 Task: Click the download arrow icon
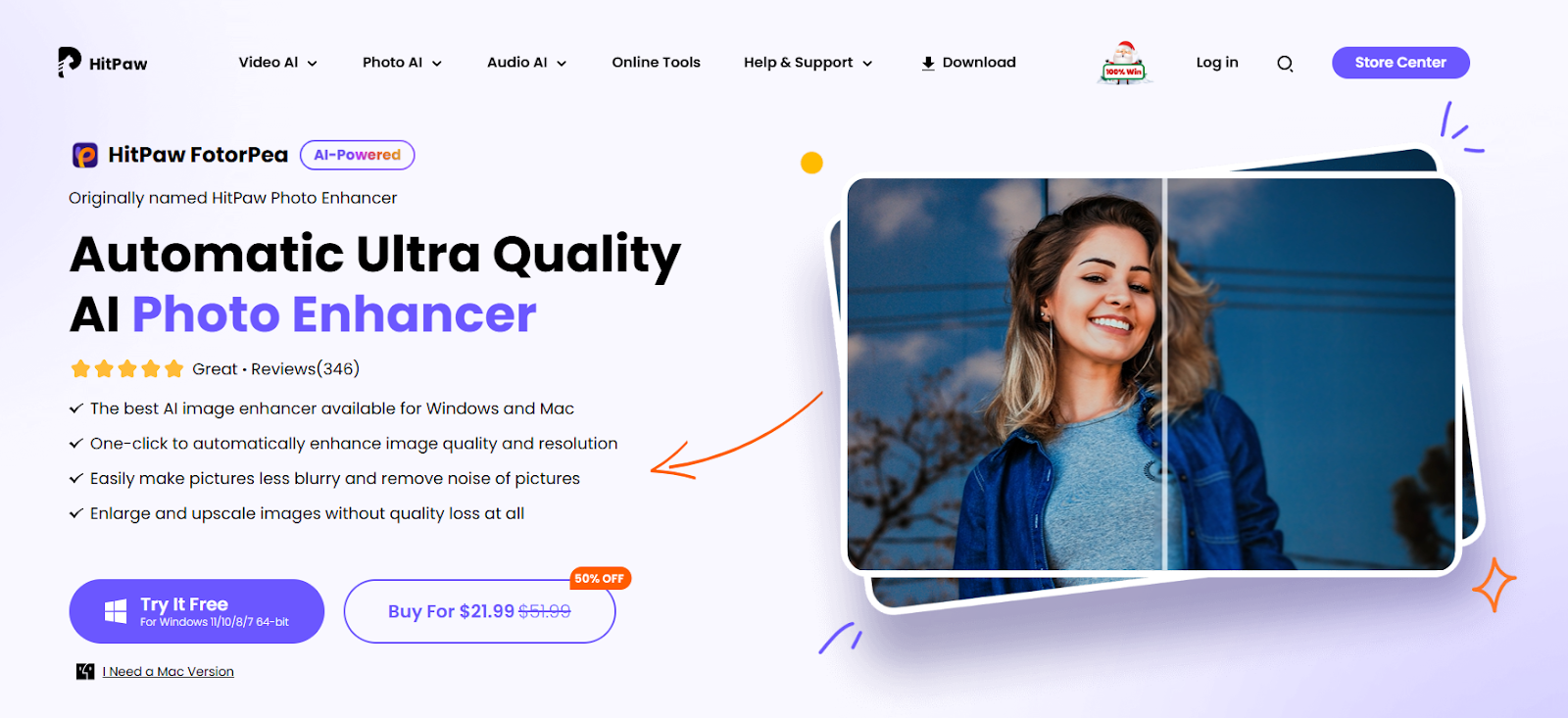point(928,63)
